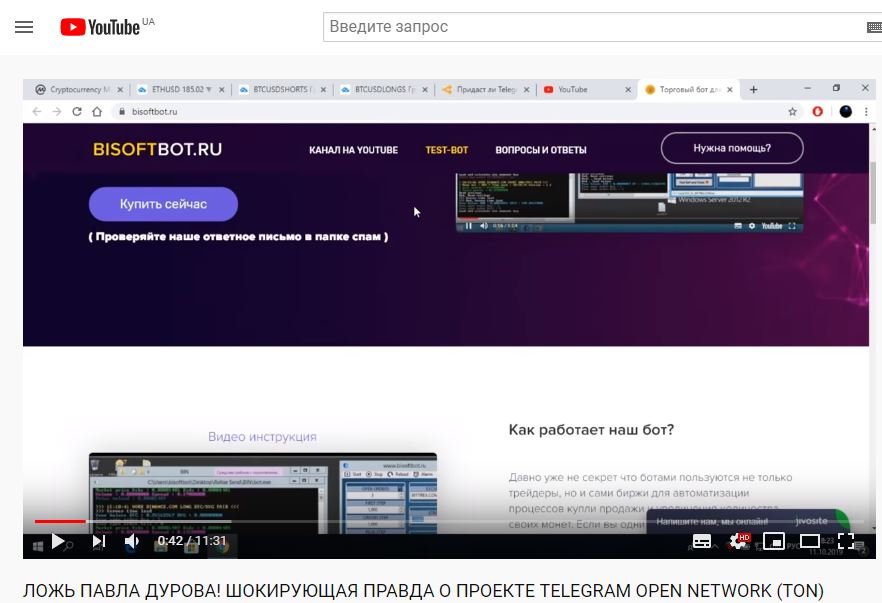882x603 pixels.
Task: Toggle subtitles on the player
Action: point(701,541)
